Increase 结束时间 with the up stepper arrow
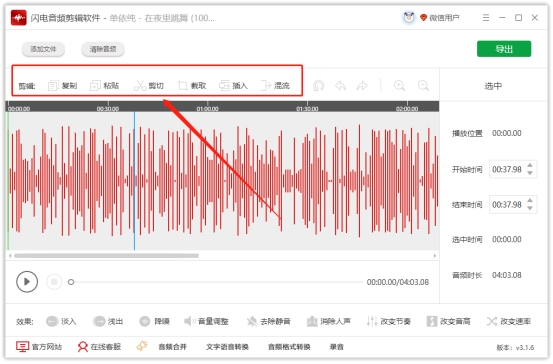The height and width of the screenshot is (364, 553). coord(530,201)
